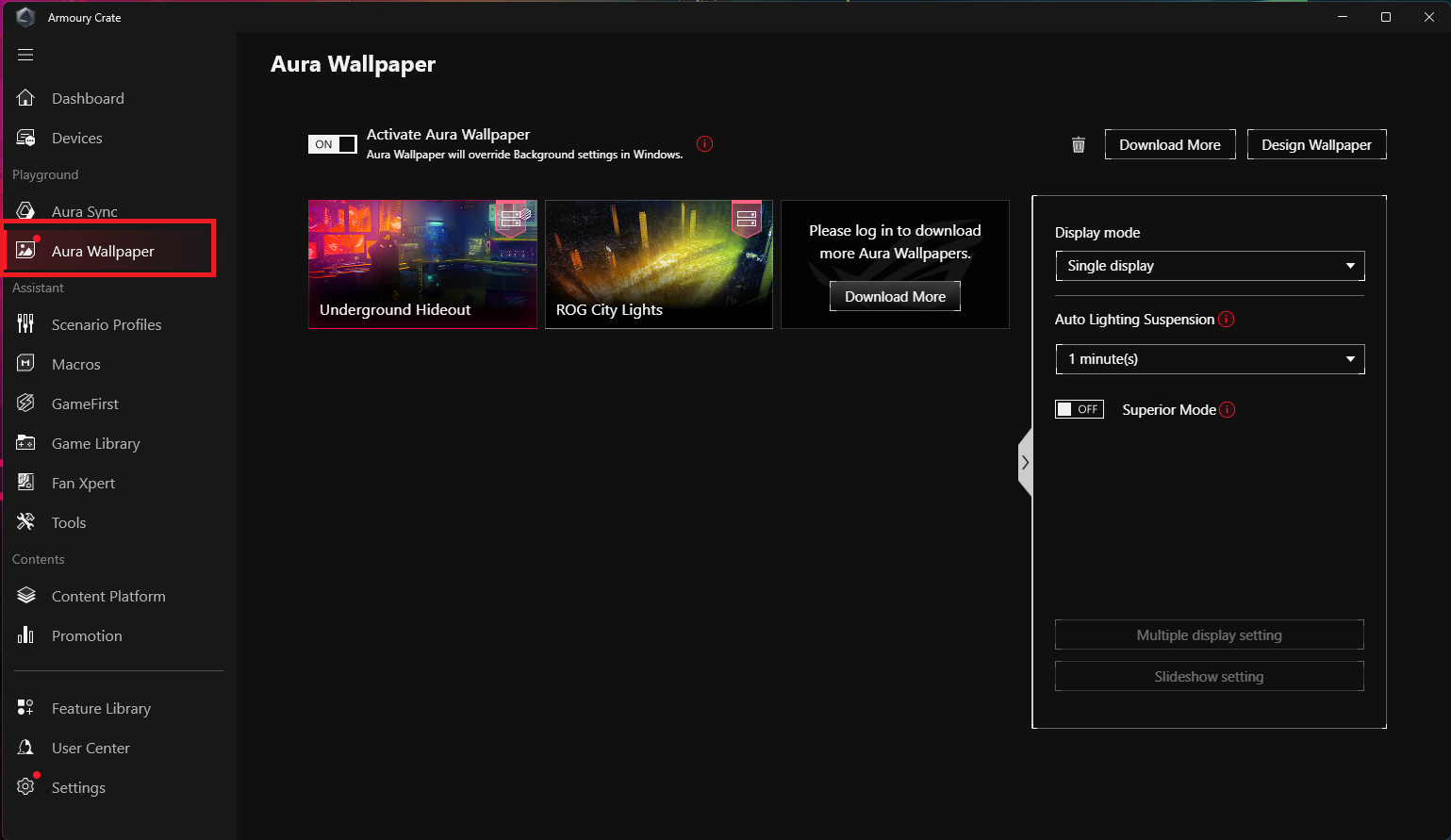Click the Aura Sync label in the sidebar
This screenshot has width=1451, height=840.
[85, 211]
